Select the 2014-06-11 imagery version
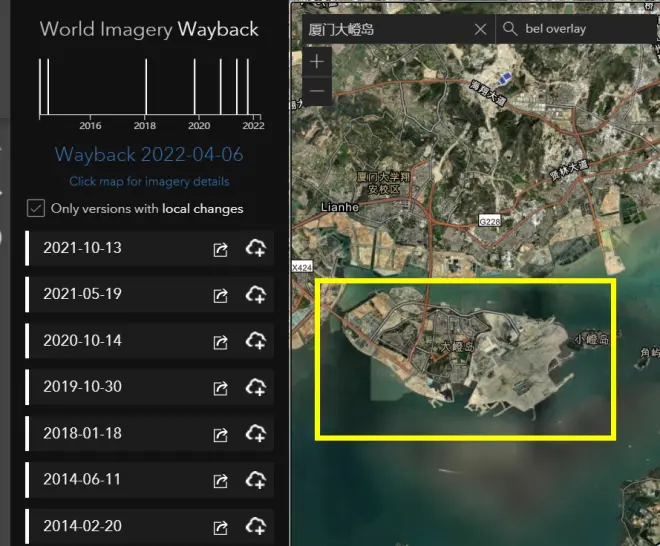 (149, 479)
